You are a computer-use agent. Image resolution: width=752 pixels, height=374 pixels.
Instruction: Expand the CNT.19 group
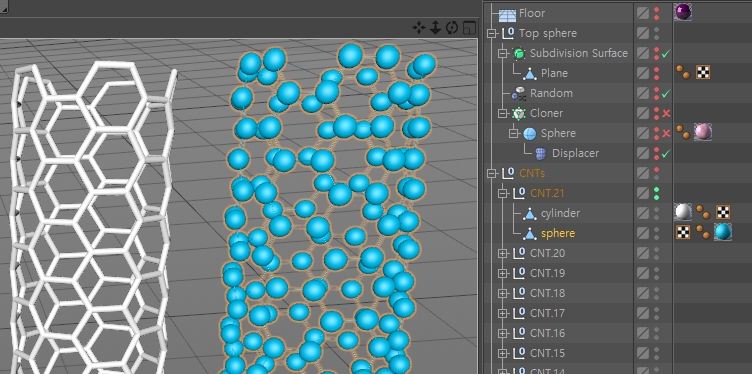[x=503, y=274]
